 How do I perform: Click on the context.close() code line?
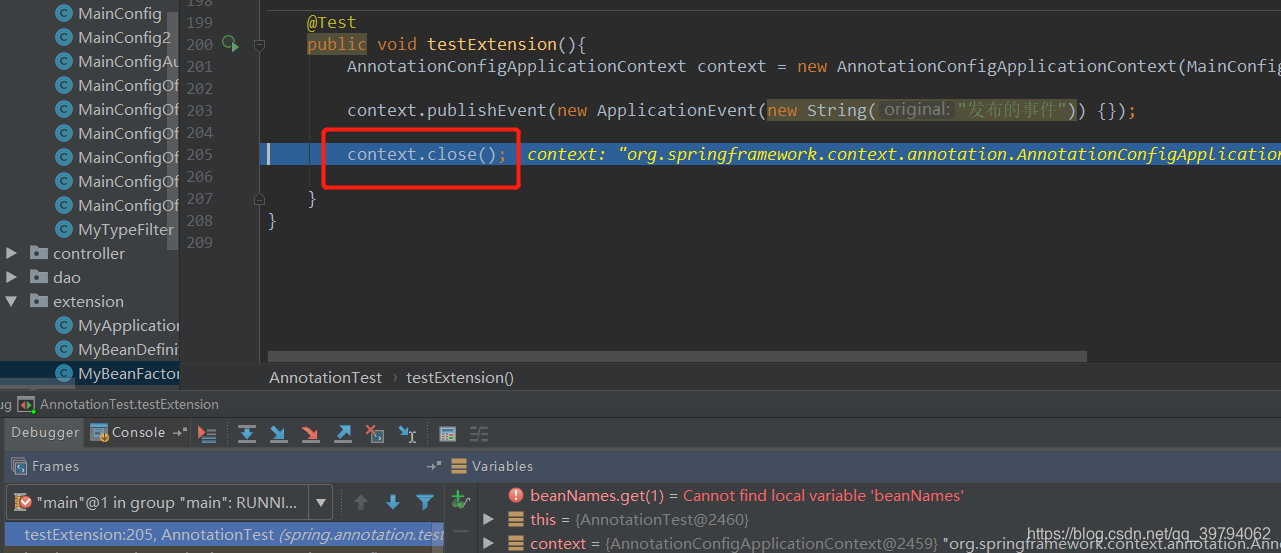point(427,154)
